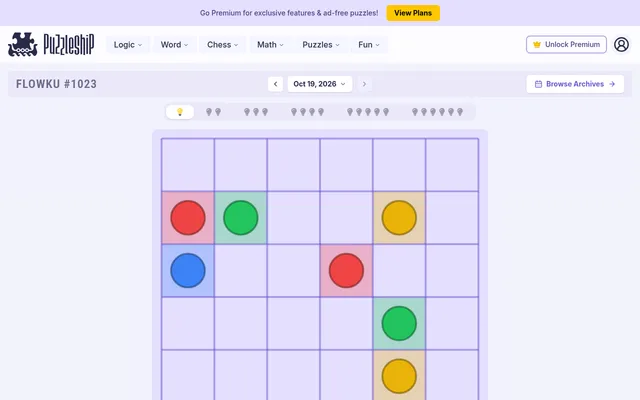The height and width of the screenshot is (400, 640).
Task: Click the green dot beside the red dot
Action: coord(241,218)
